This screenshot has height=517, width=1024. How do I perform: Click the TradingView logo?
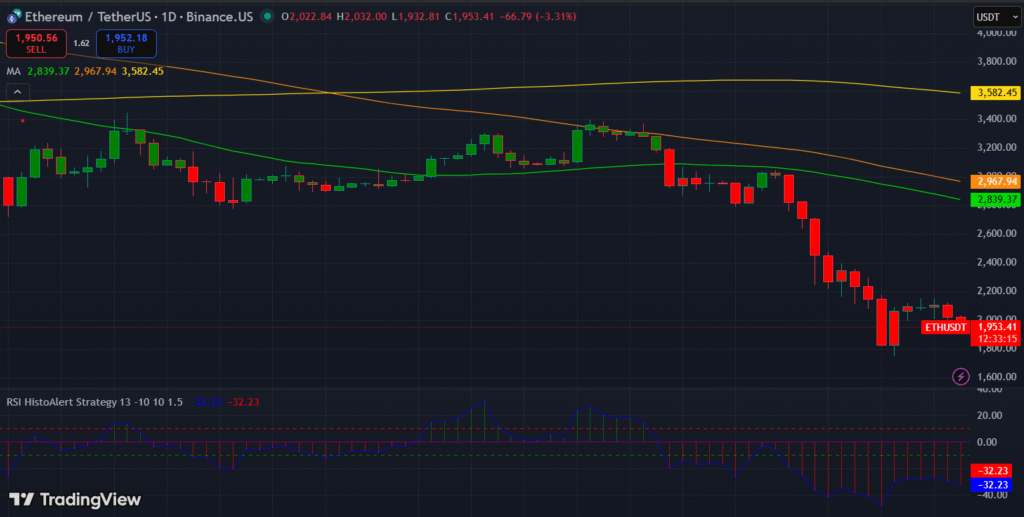coord(75,499)
